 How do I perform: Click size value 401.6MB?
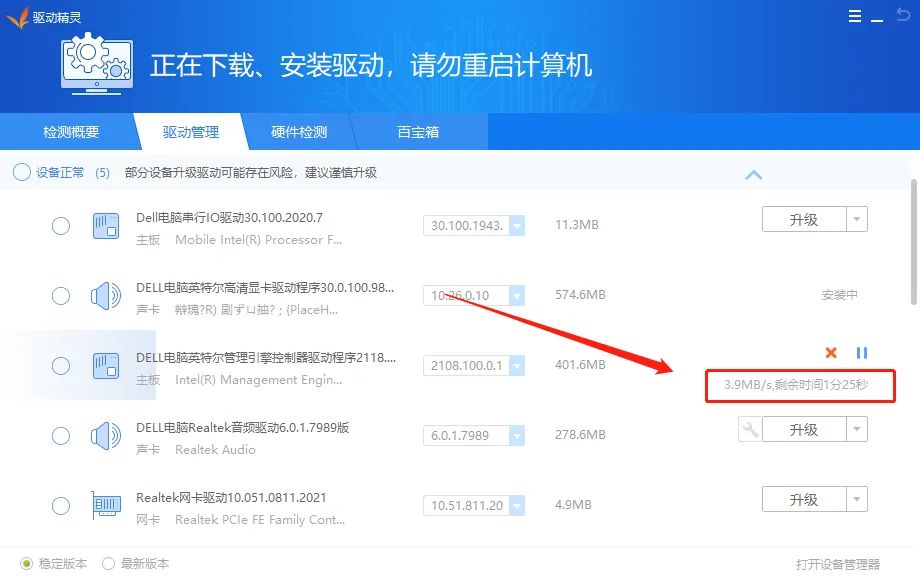[x=580, y=365]
